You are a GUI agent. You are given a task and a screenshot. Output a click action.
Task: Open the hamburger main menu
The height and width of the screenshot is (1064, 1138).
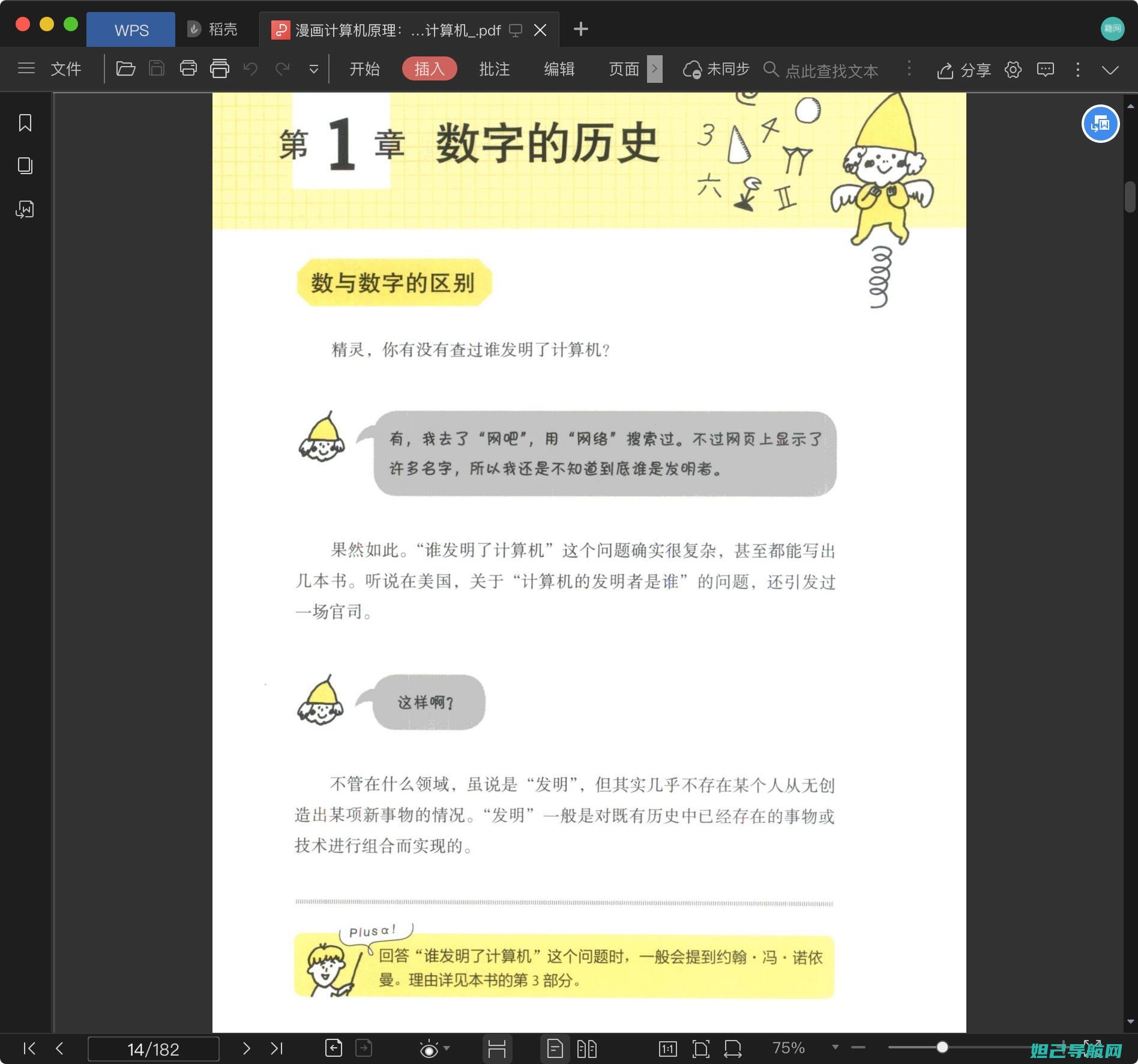(26, 68)
